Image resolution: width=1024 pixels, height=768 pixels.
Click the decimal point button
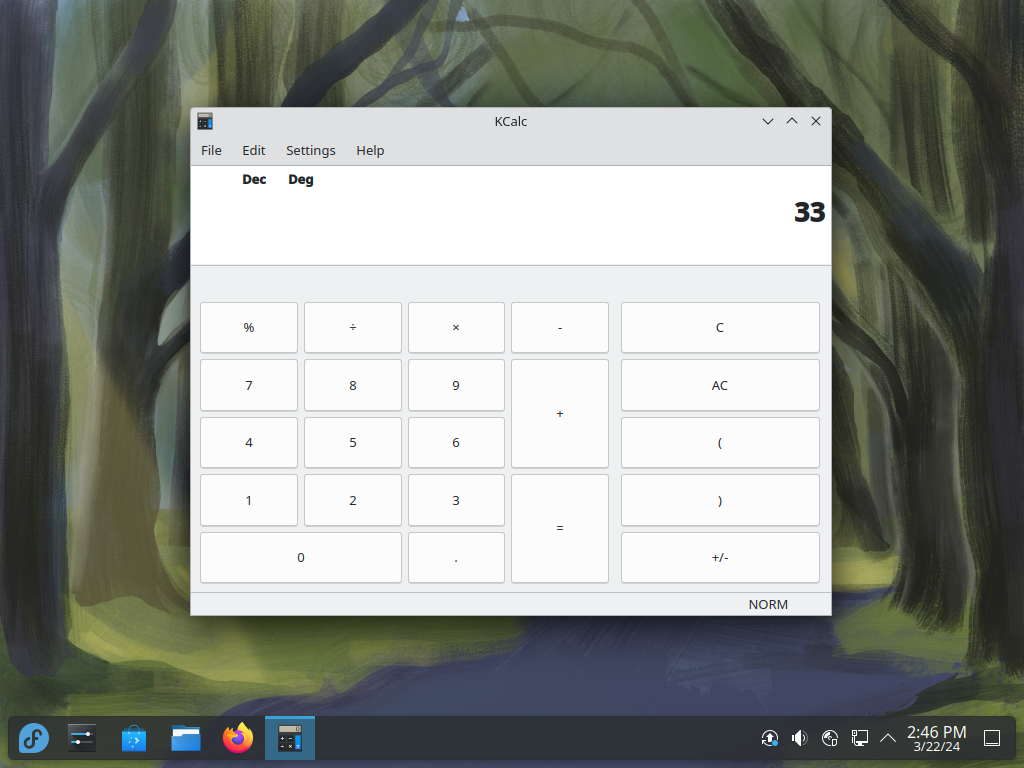[x=456, y=558]
